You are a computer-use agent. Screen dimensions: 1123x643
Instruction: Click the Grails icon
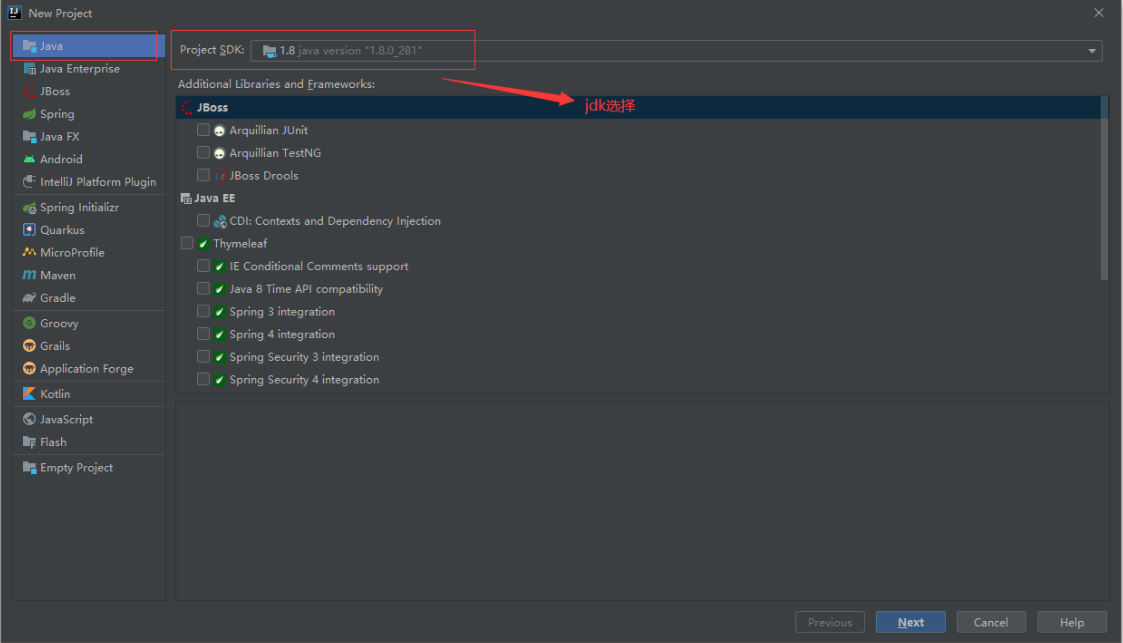click(29, 346)
